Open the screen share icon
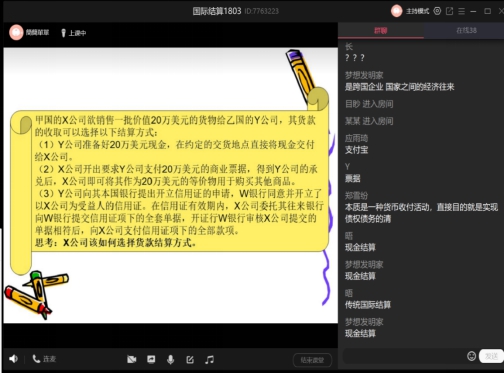 (x=151, y=359)
